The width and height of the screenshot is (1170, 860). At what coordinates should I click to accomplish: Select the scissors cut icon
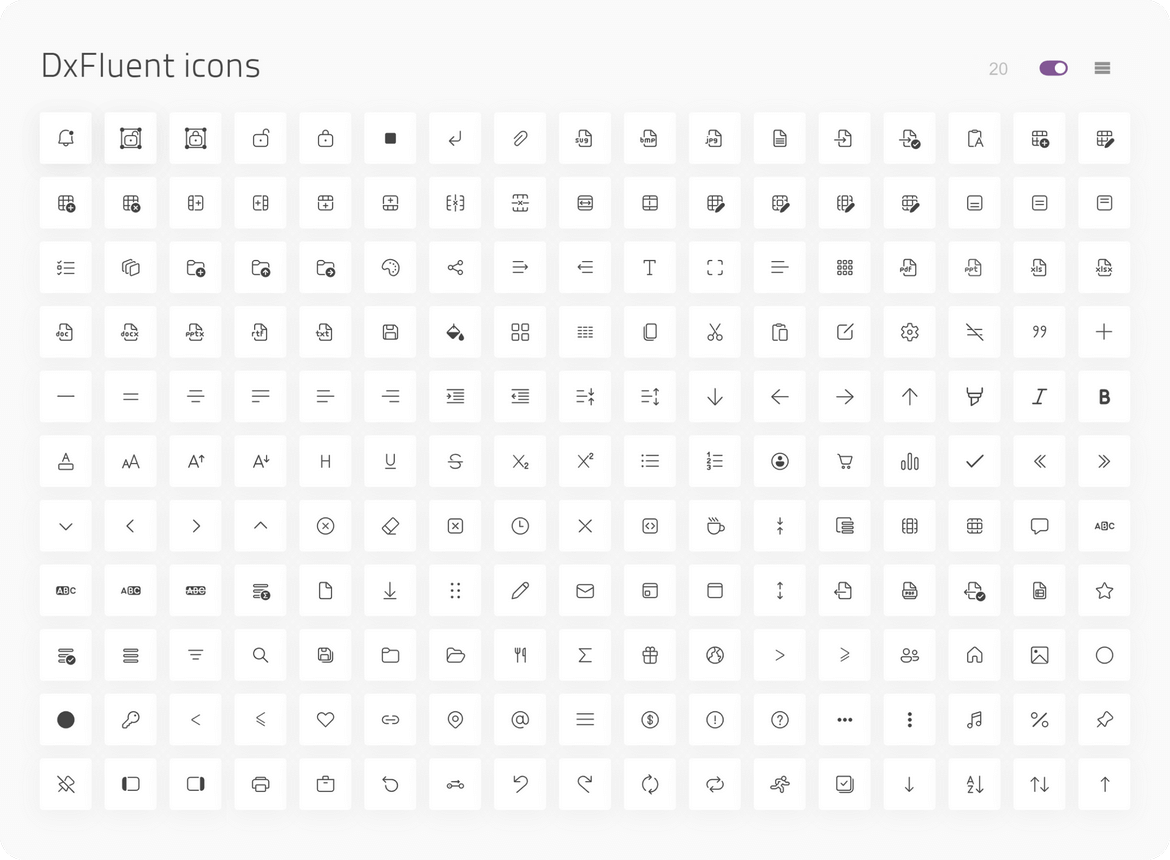(x=714, y=332)
